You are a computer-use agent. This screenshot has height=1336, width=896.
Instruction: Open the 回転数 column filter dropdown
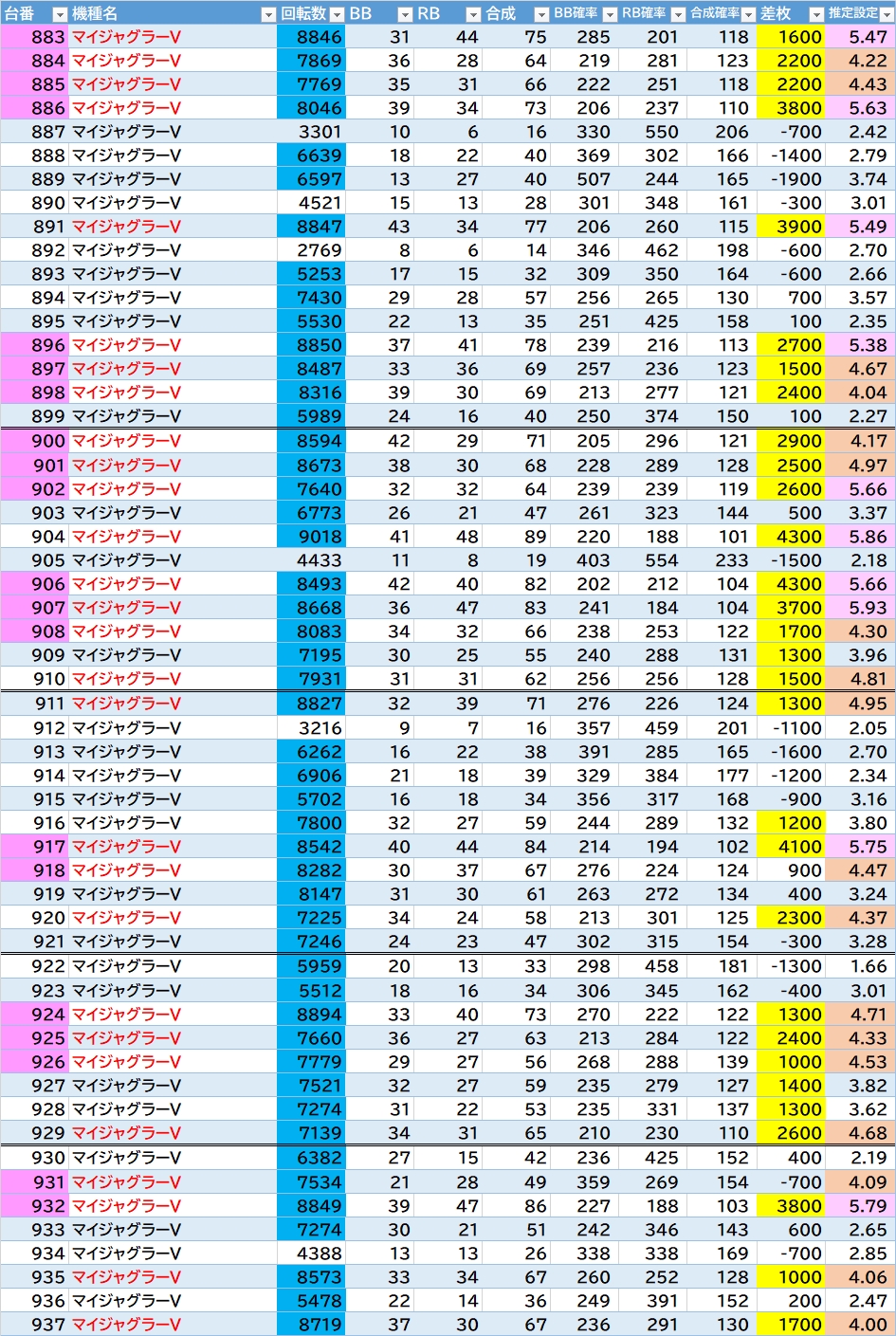pos(336,14)
